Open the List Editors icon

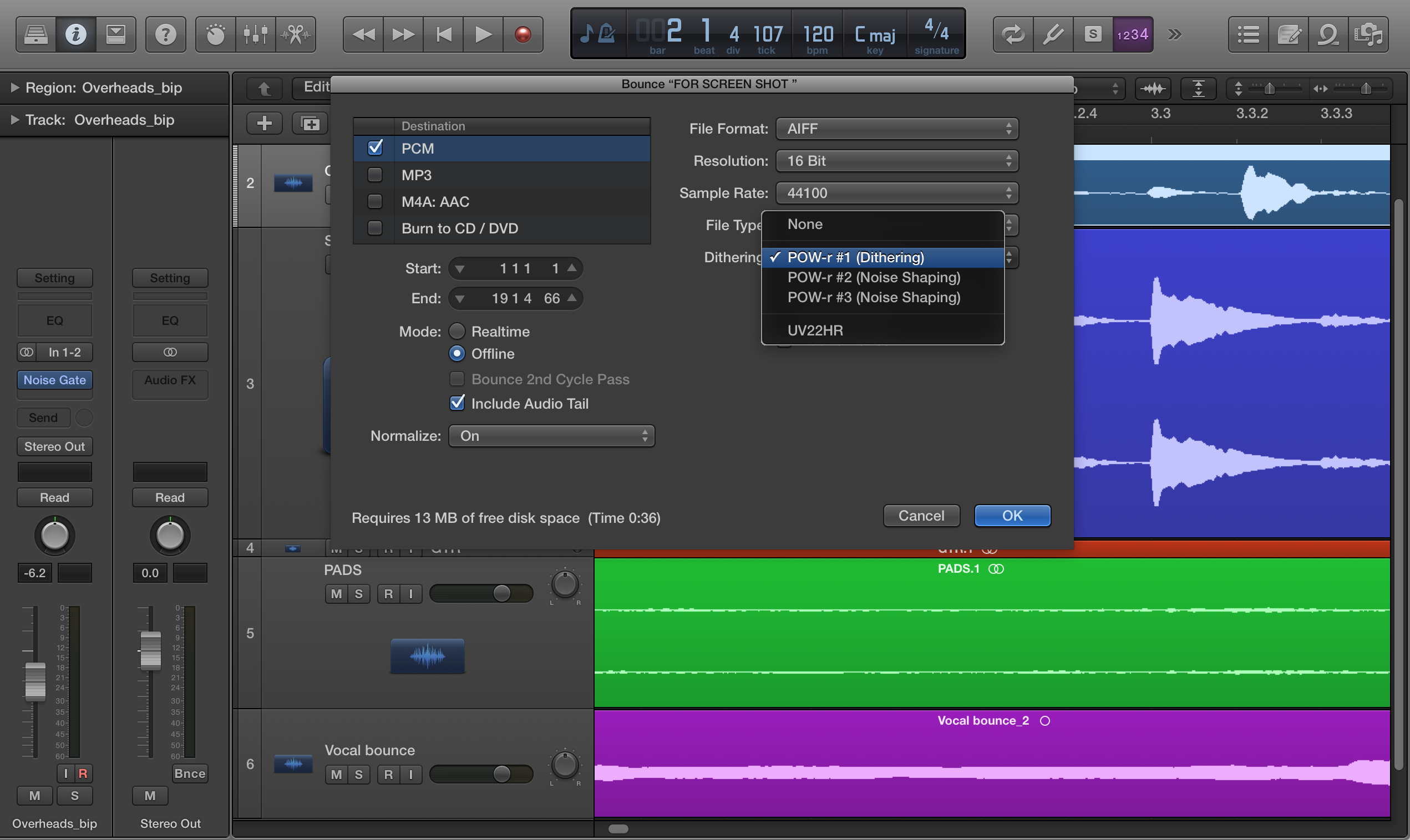[x=1248, y=34]
